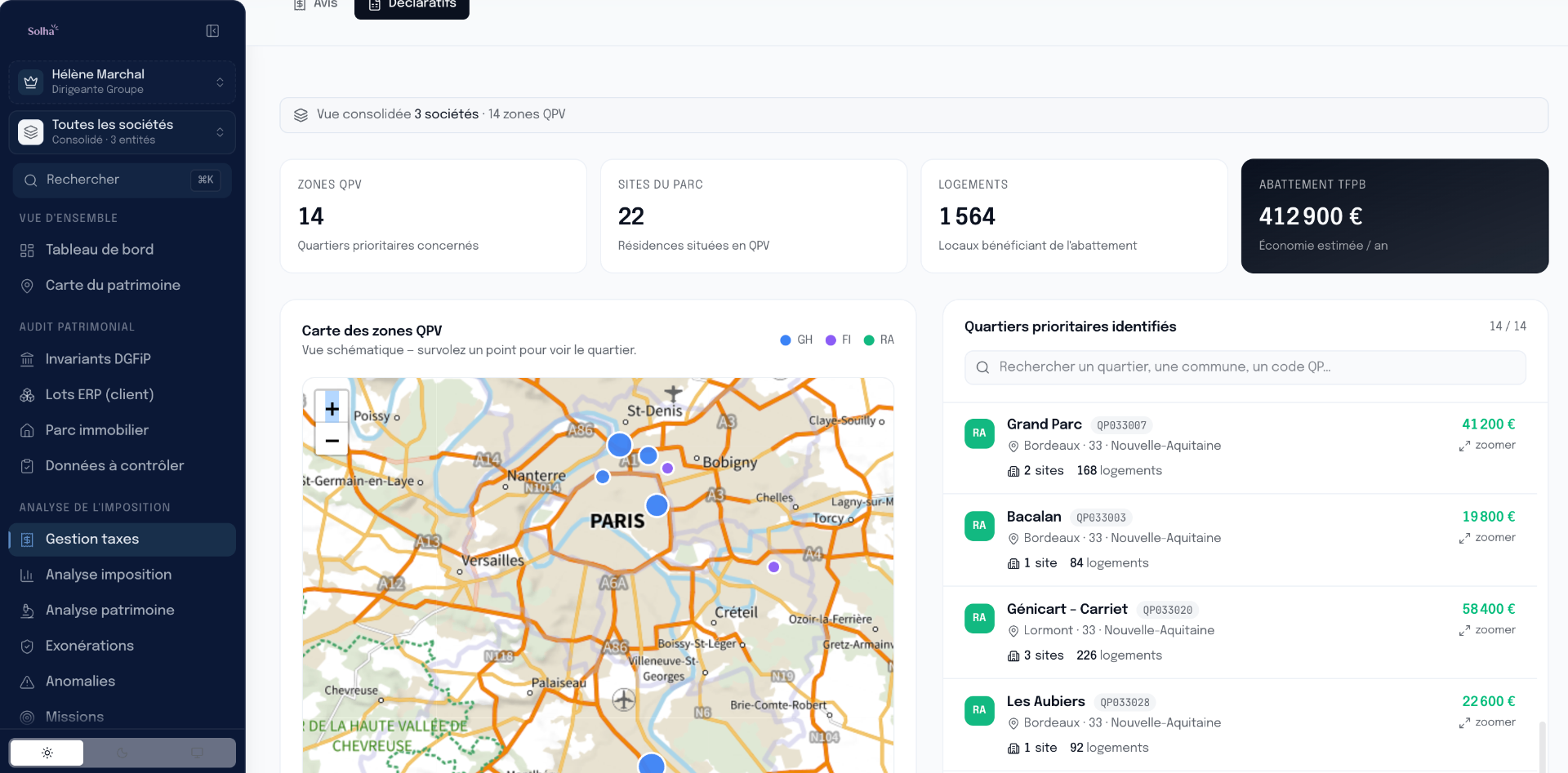The image size is (1568, 773).
Task: Click the Parc immobilier house icon
Action: (27, 430)
